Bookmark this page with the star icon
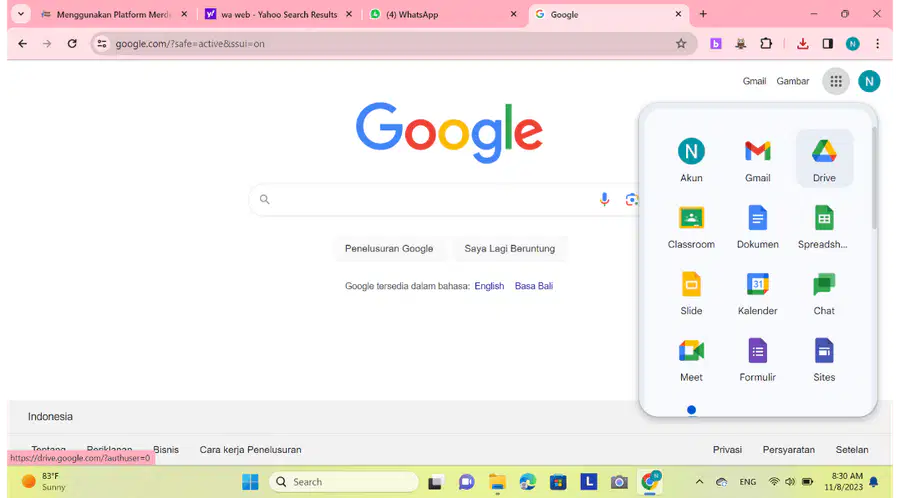Viewport: 900px width, 498px height. [681, 44]
